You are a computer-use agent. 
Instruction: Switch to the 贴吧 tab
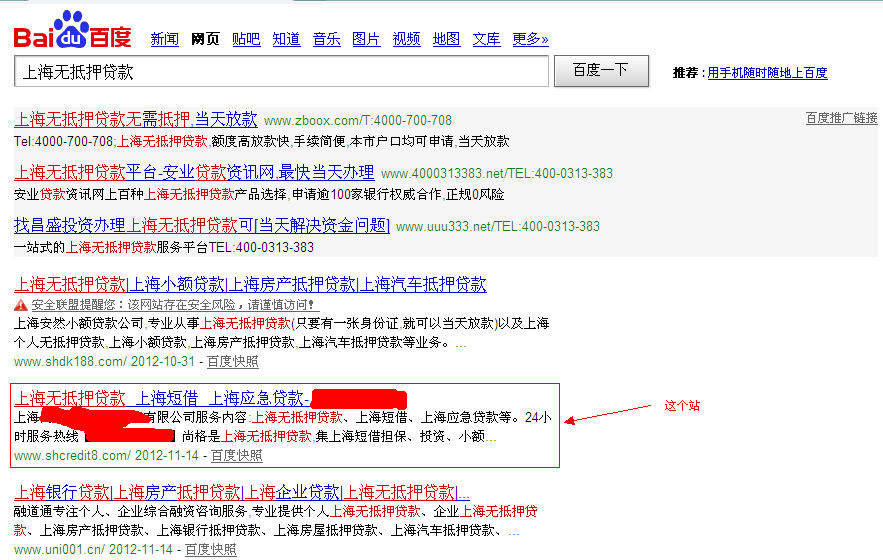tap(246, 40)
